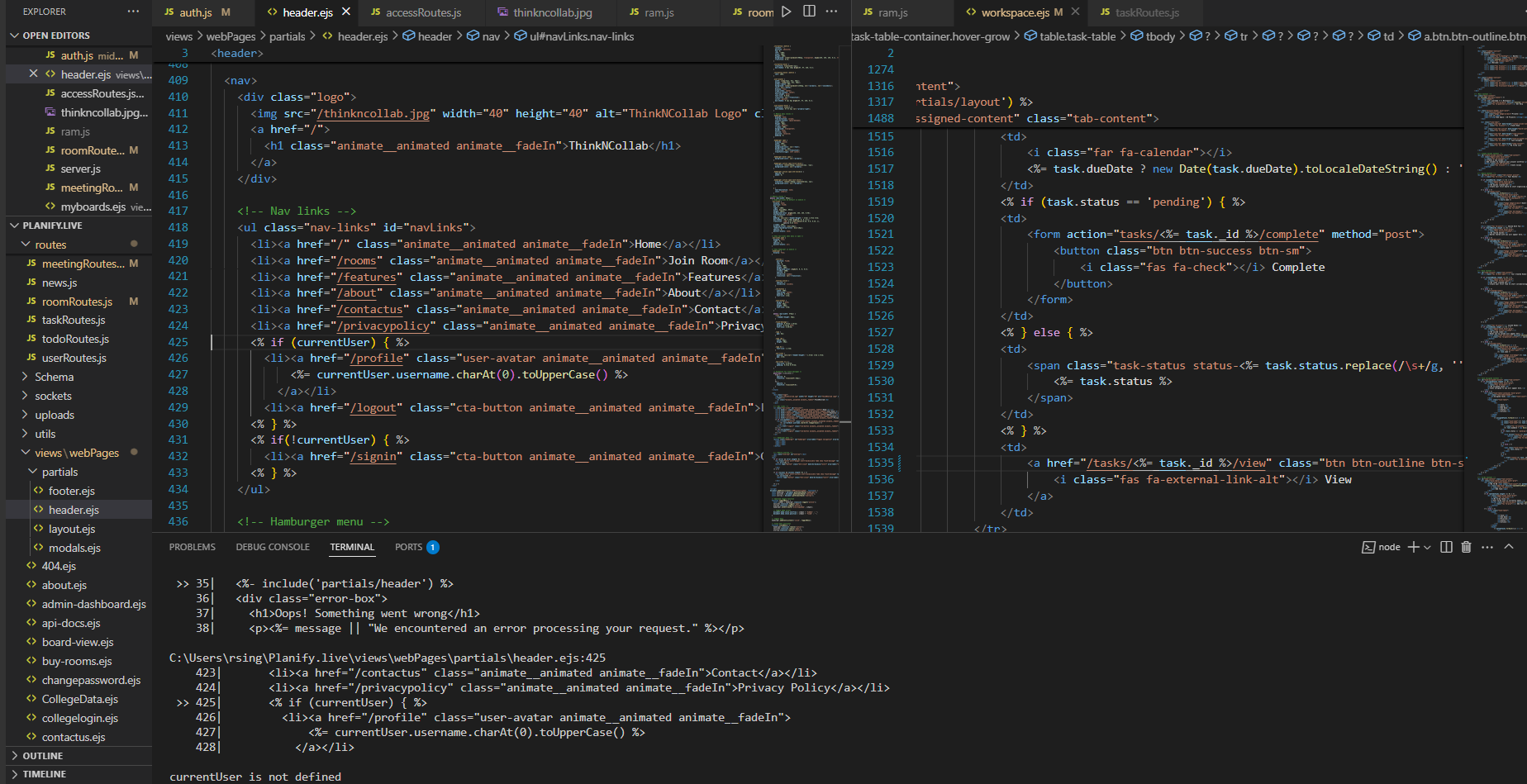Expand the sockets folder
The width and height of the screenshot is (1527, 784).
[79, 396]
